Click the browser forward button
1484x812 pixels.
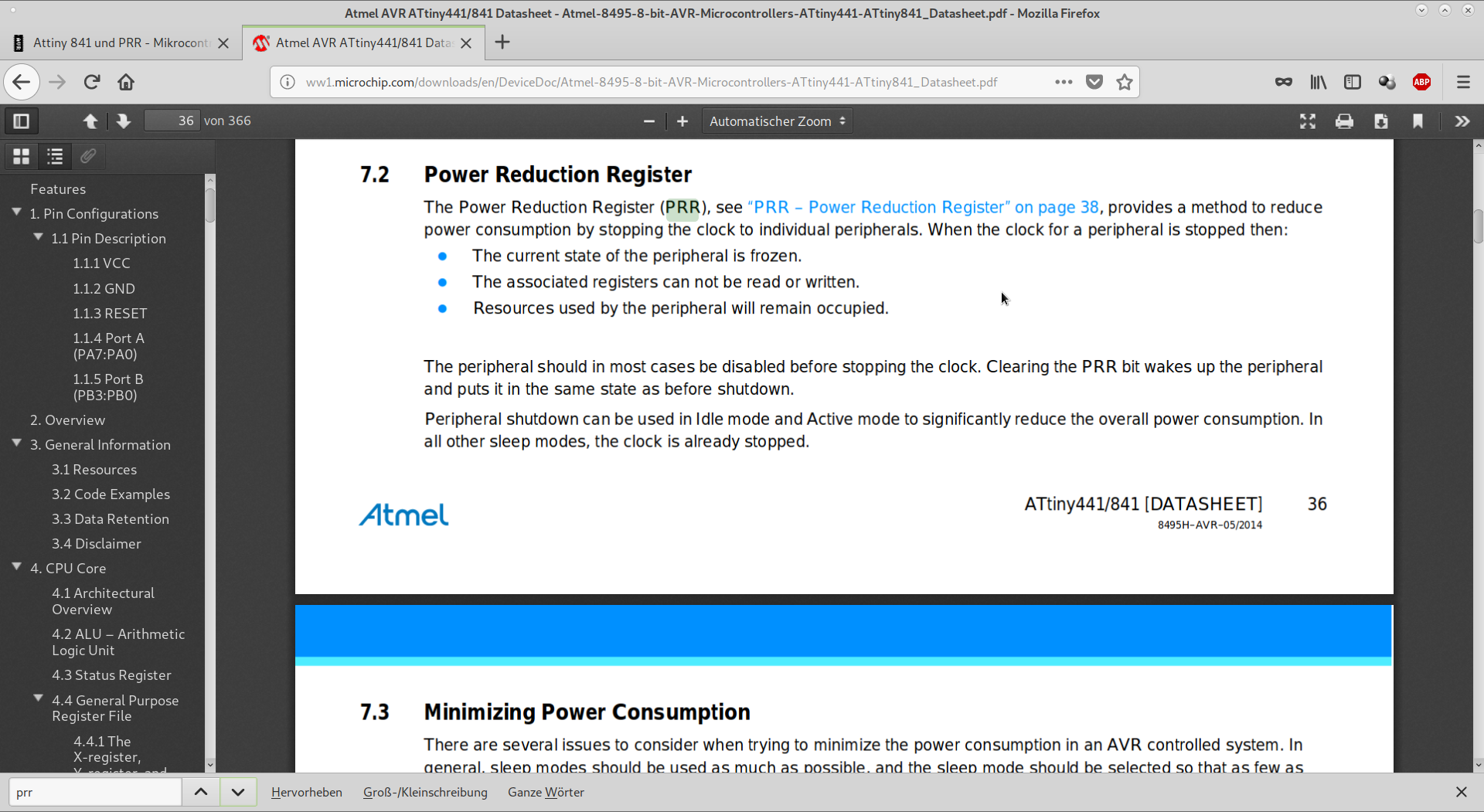coord(57,82)
